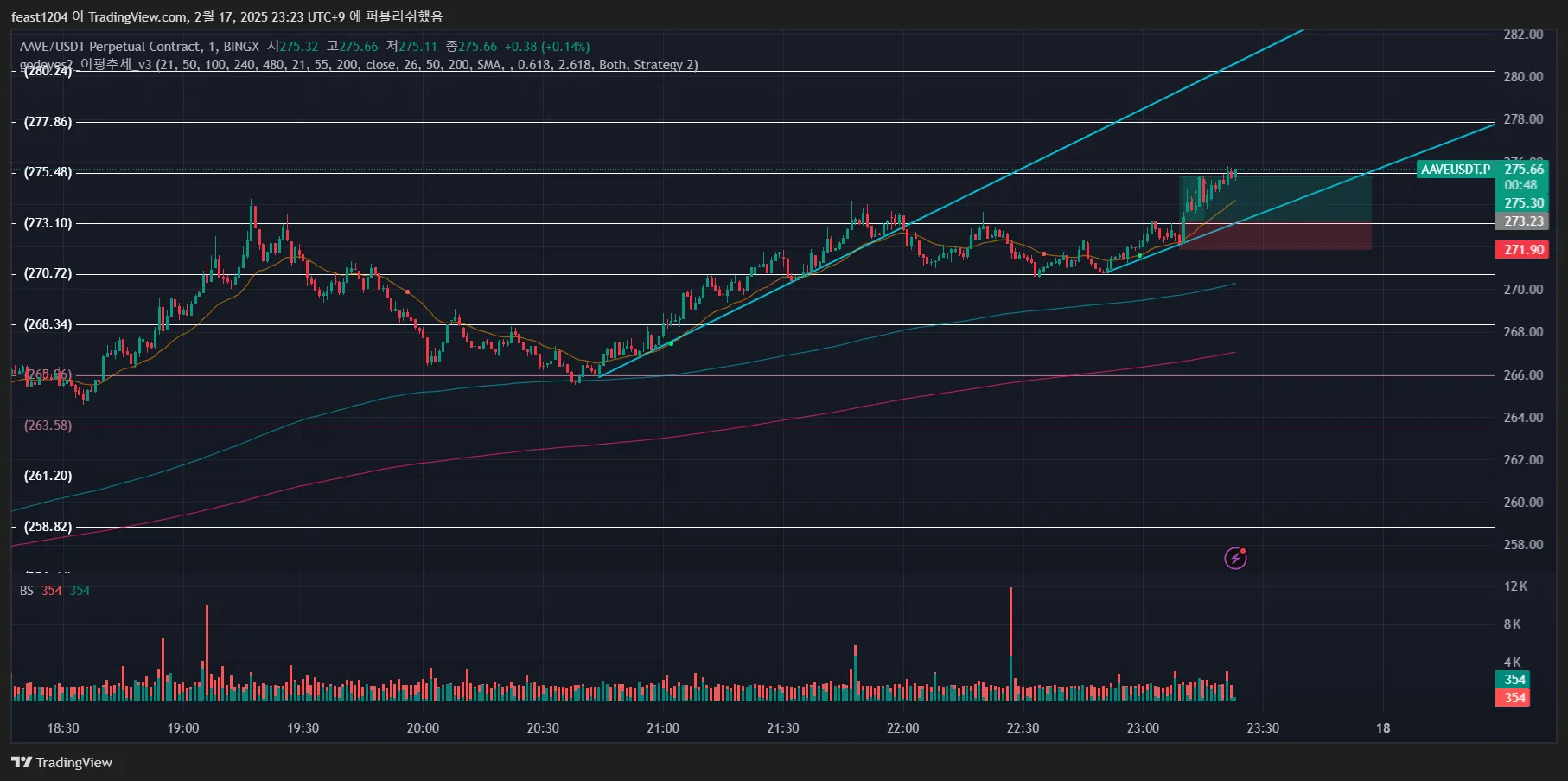
Task: Click 270.00 on the price axis
Action: click(x=1523, y=290)
